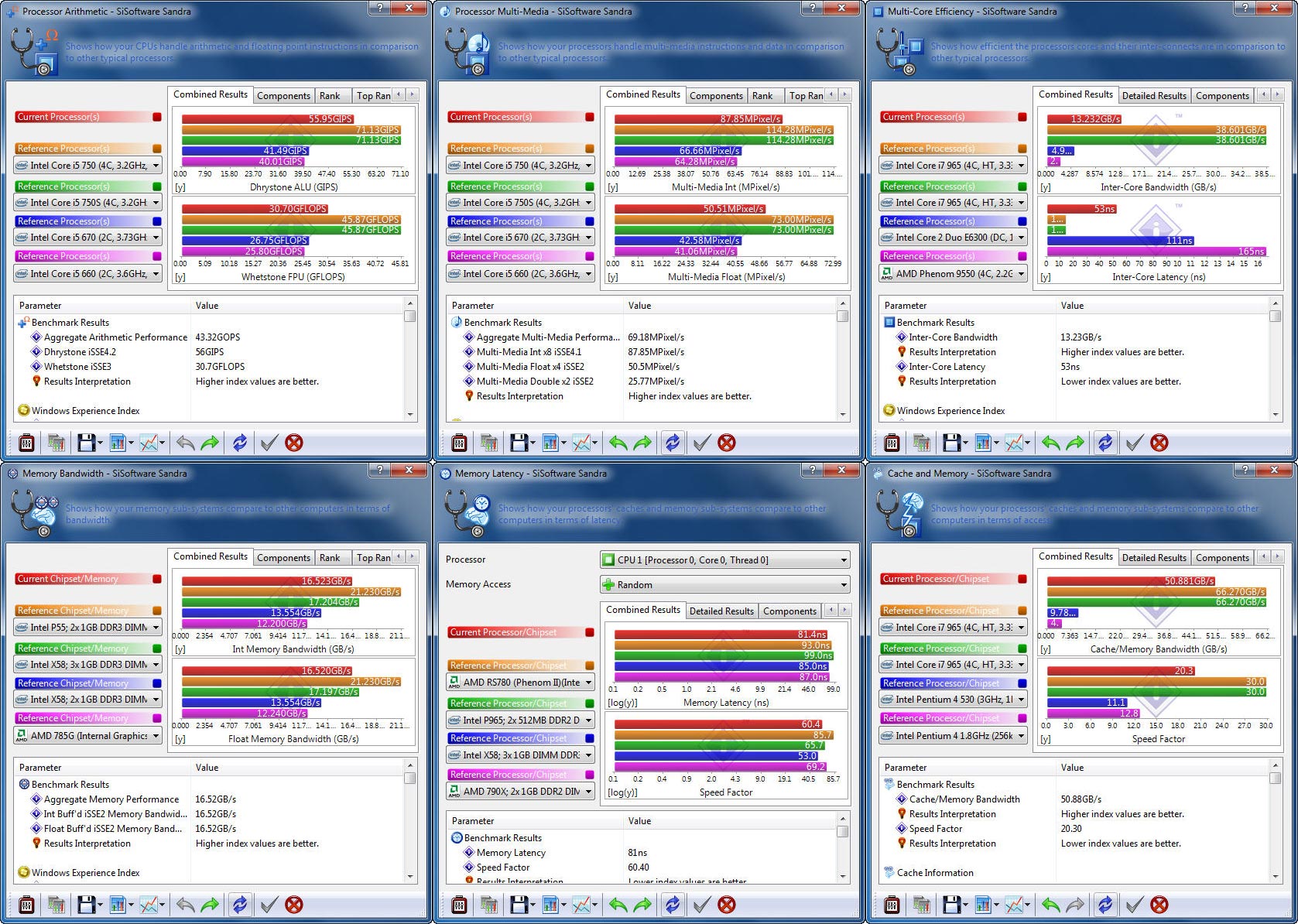Select the Cache Information row
Viewport: 1298px width, 924px height.
935,873
